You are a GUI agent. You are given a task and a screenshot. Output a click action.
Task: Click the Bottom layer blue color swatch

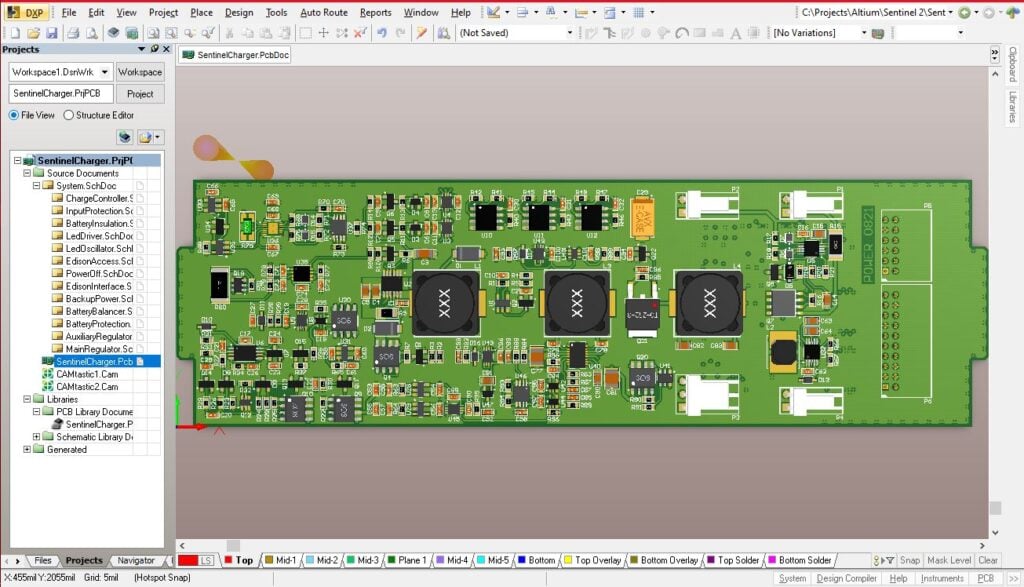point(522,560)
